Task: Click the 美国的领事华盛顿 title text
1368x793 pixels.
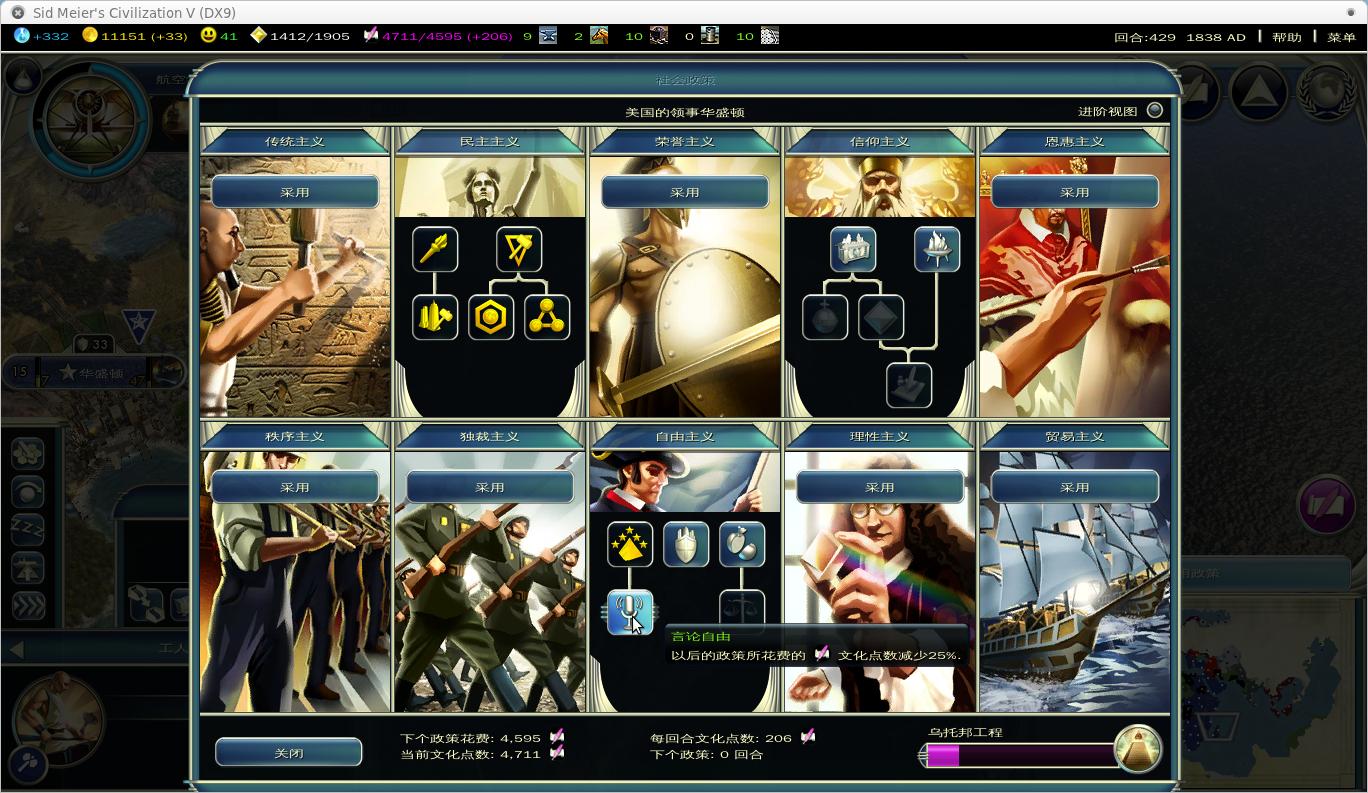Action: (x=685, y=112)
